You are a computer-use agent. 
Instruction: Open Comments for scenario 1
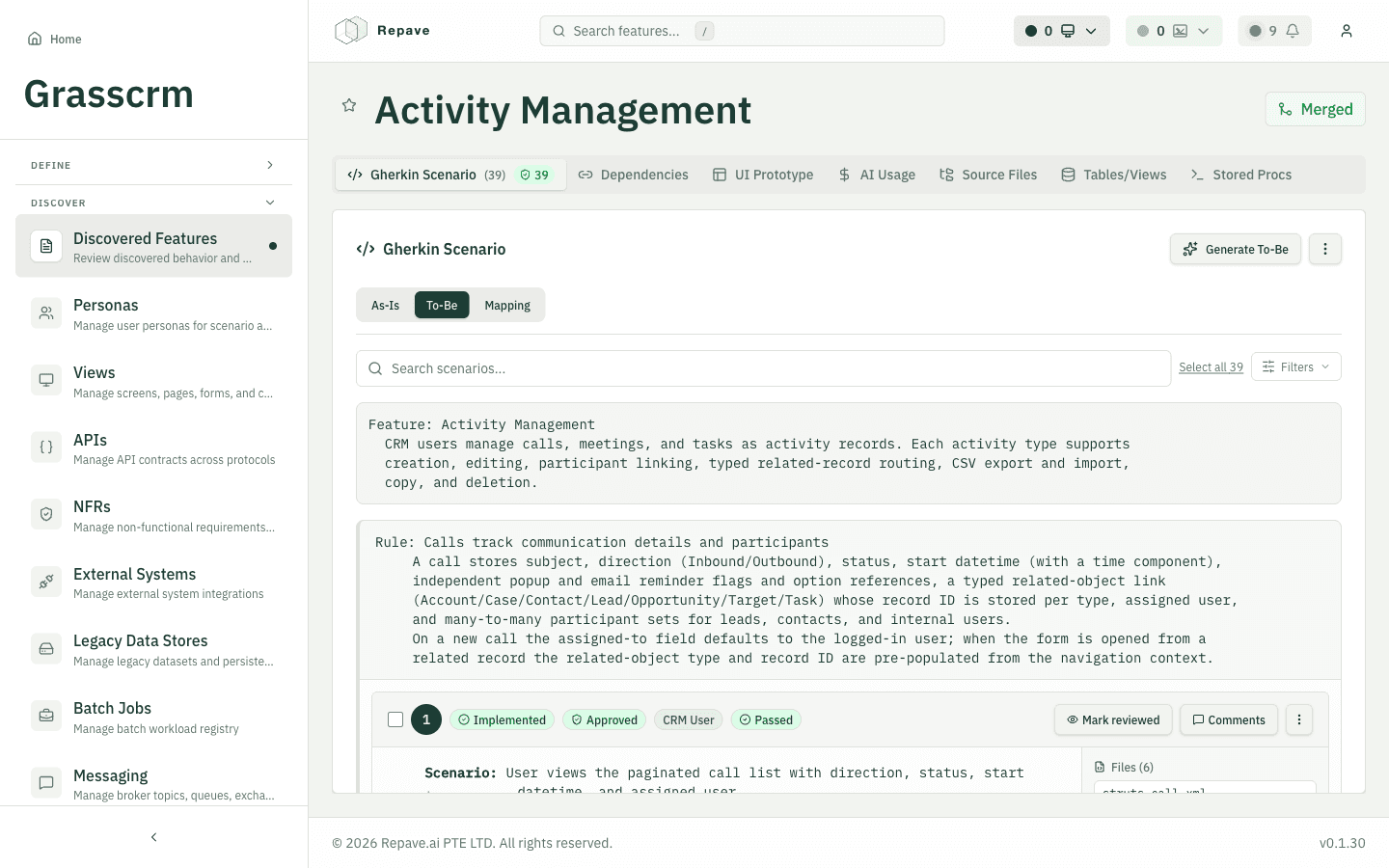click(x=1229, y=719)
